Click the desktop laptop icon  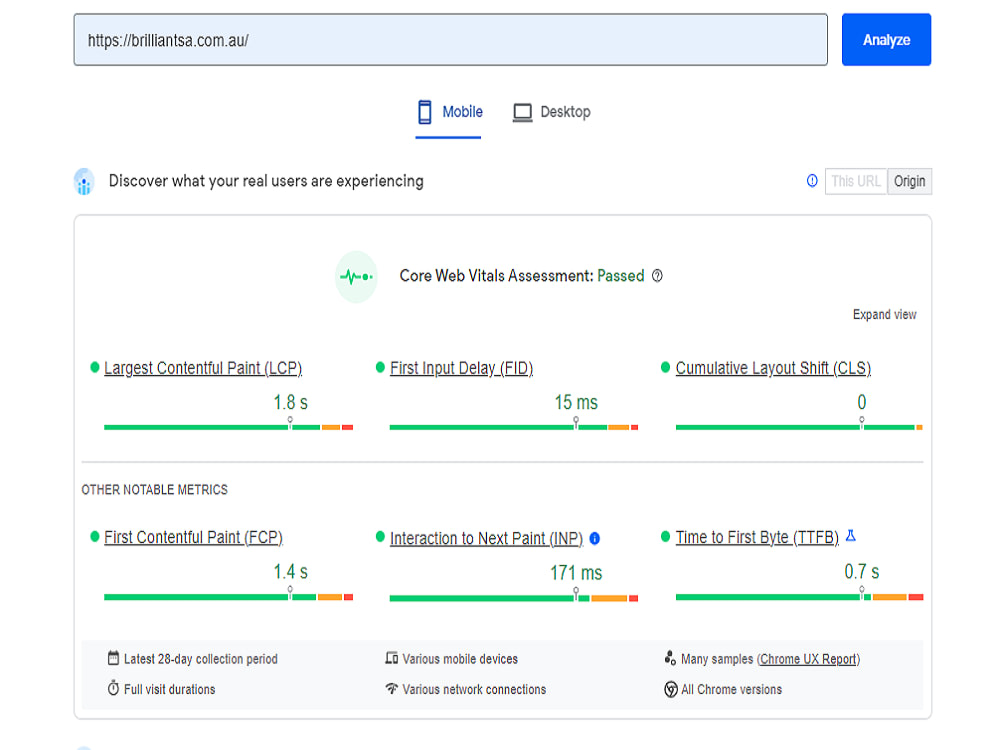point(522,113)
